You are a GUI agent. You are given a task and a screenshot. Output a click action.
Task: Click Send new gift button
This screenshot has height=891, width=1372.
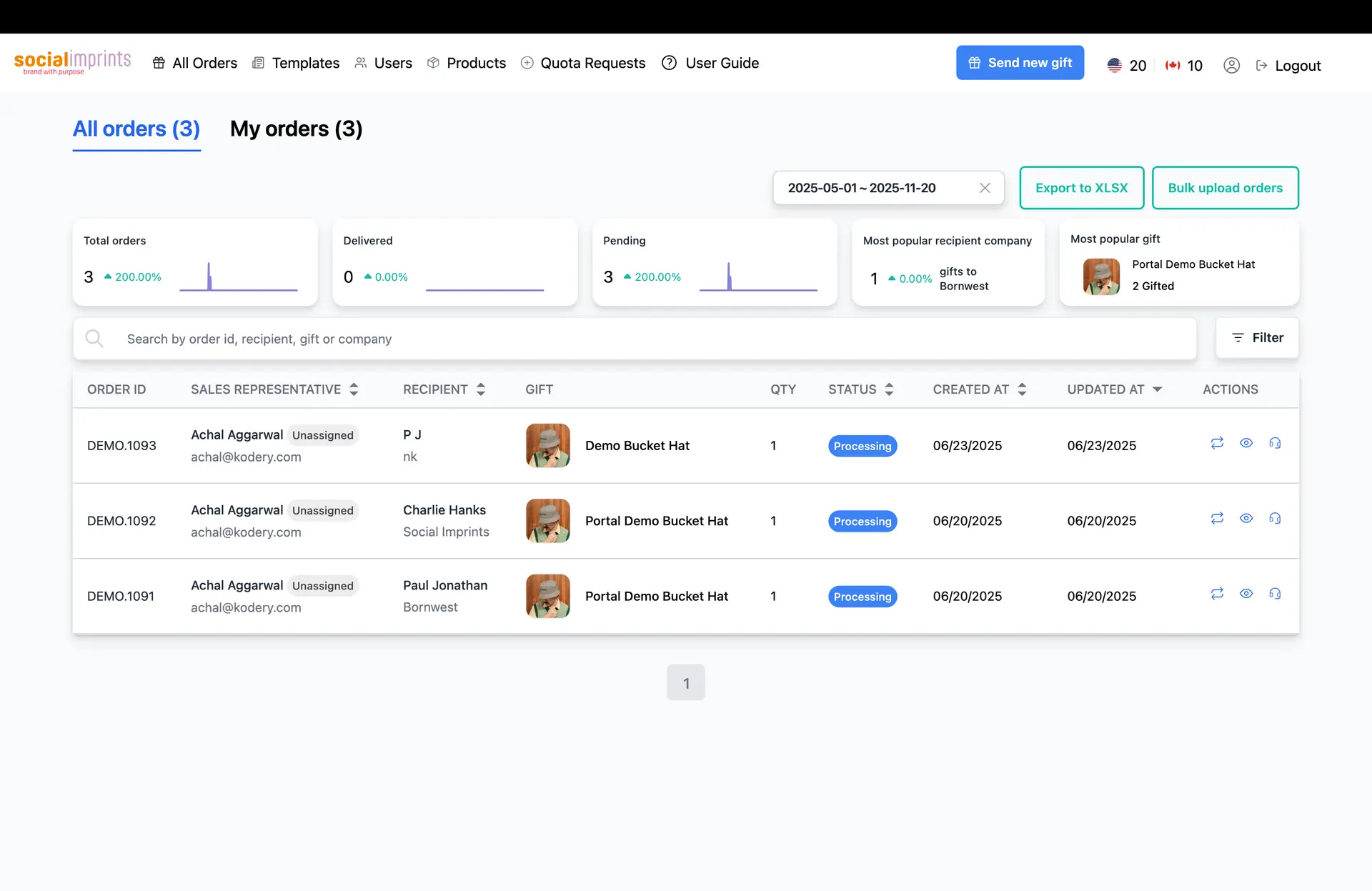(1020, 63)
